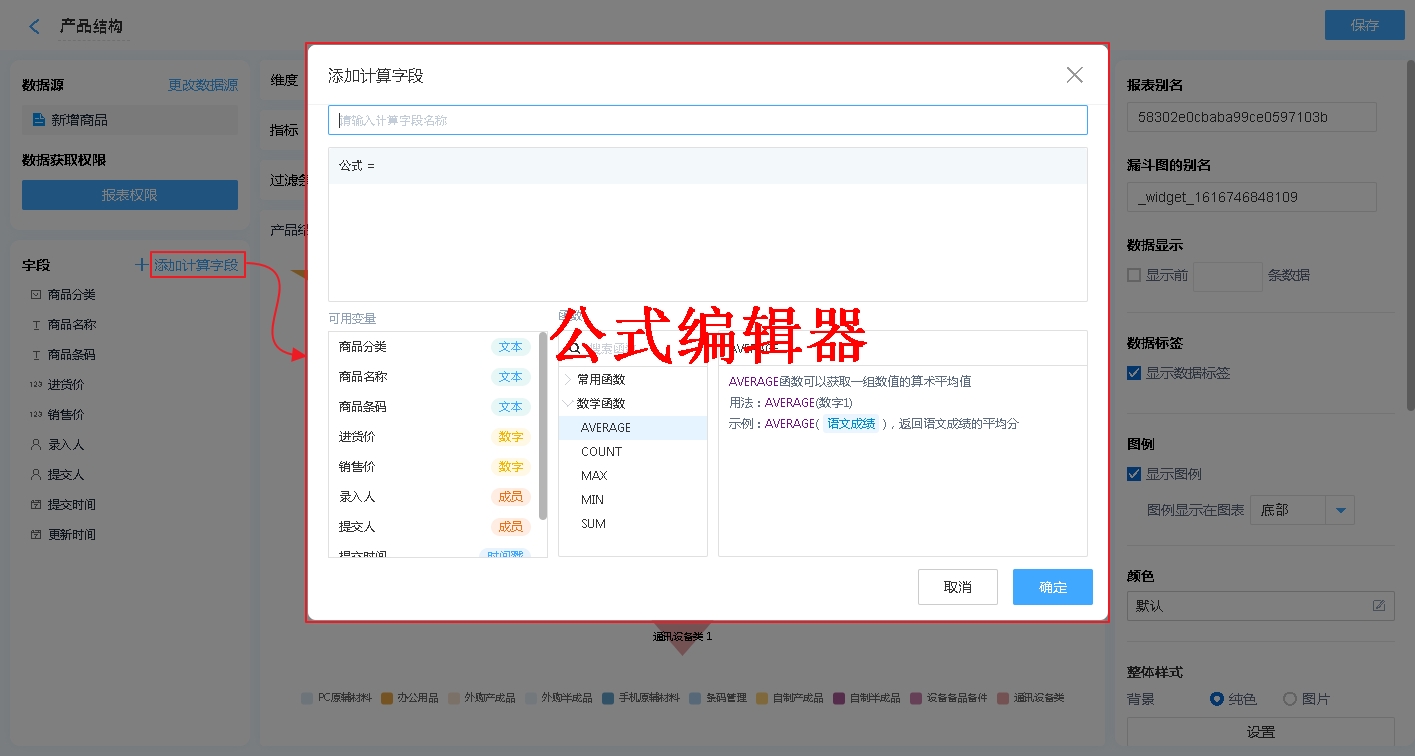This screenshot has width=1415, height=756.
Task: Uncheck the 显示图例 checkbox
Action: point(1134,474)
